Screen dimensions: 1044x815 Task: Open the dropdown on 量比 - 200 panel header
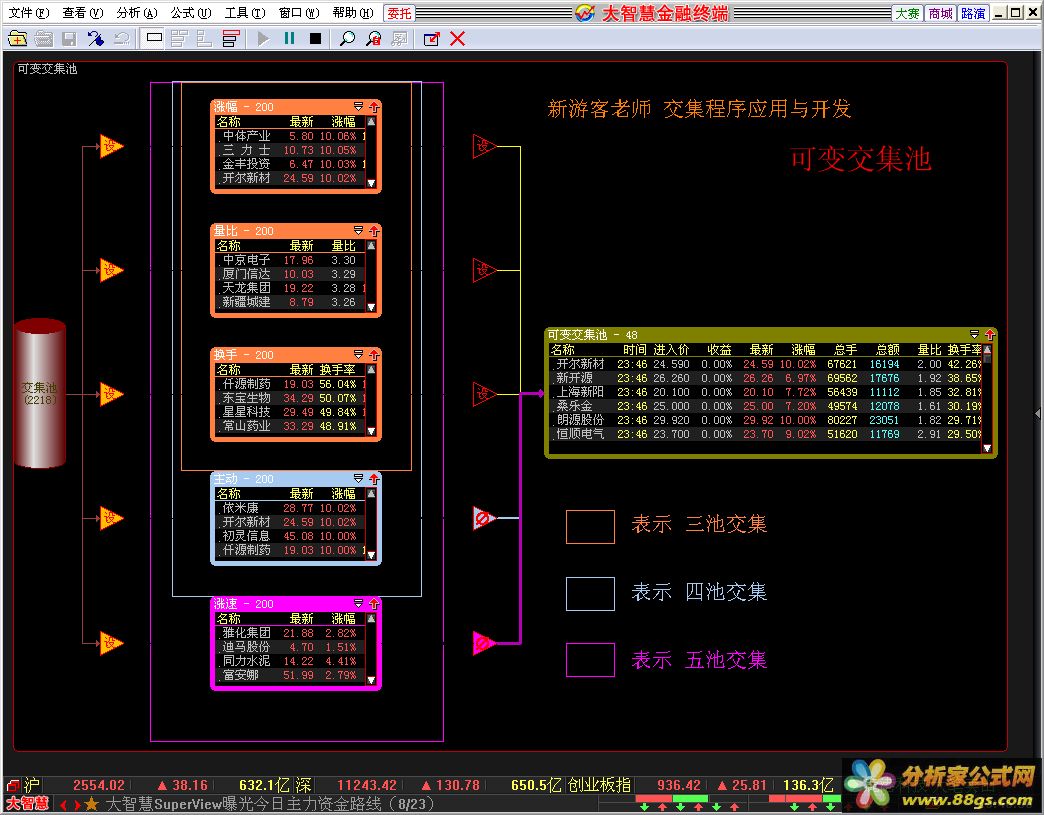click(x=358, y=230)
